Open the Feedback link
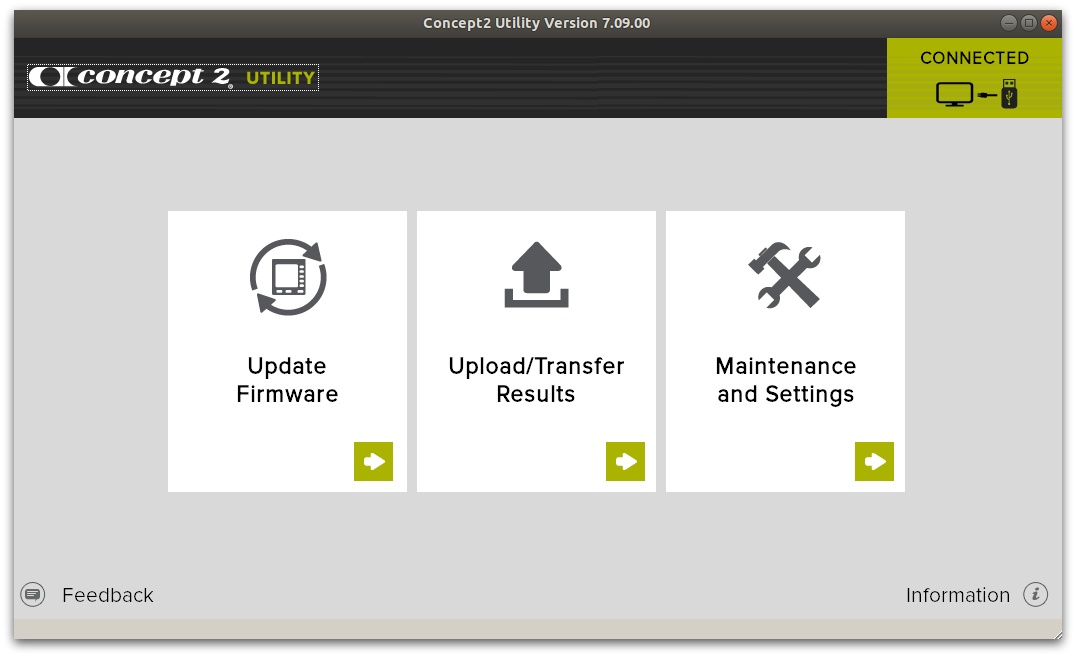This screenshot has width=1076, height=657. (x=108, y=595)
